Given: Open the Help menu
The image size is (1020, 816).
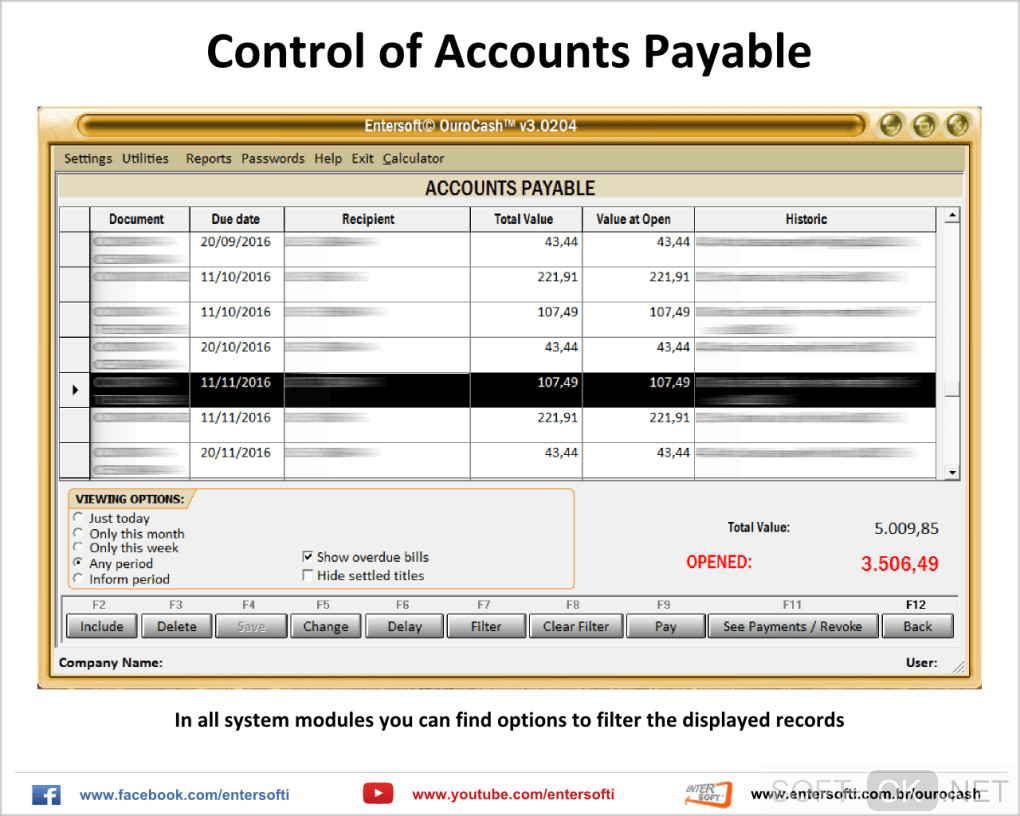Looking at the screenshot, I should click(x=328, y=158).
